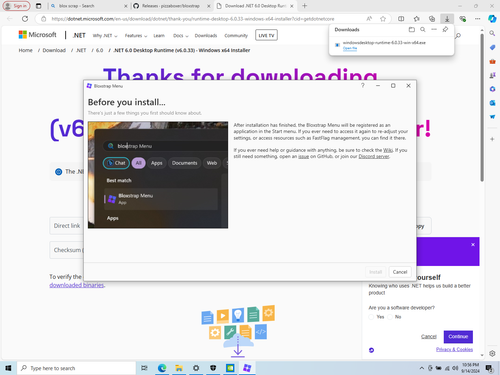Open Bloxstrap icon on the taskbar

click(x=247, y=368)
